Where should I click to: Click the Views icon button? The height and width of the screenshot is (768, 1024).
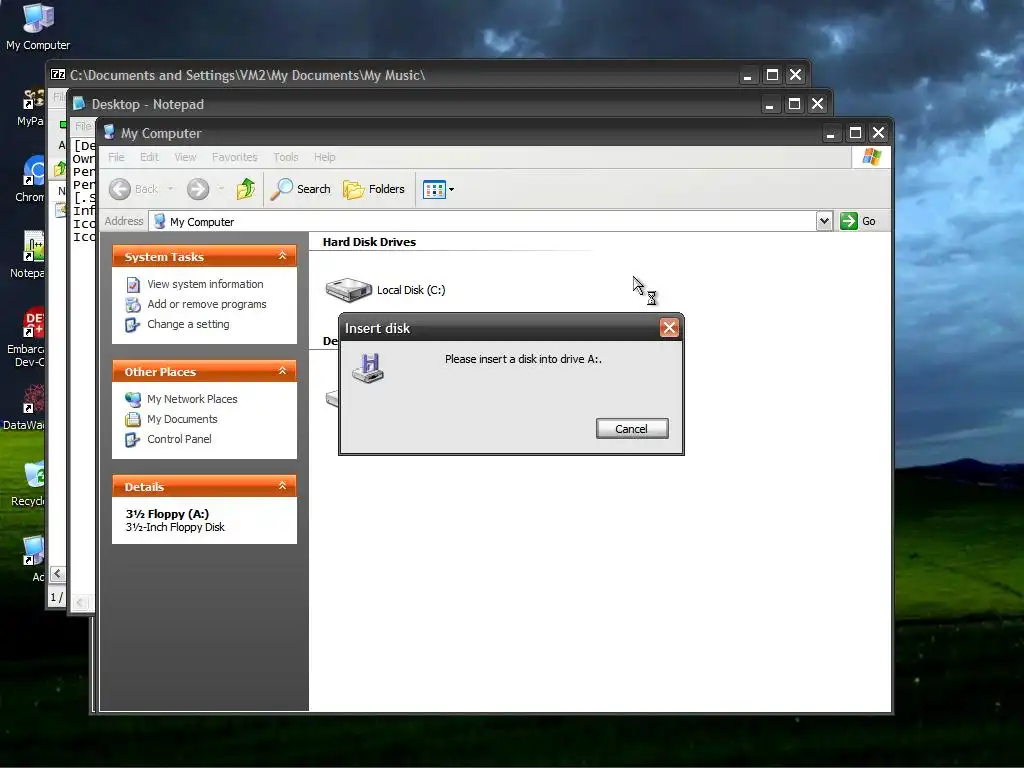coord(434,189)
